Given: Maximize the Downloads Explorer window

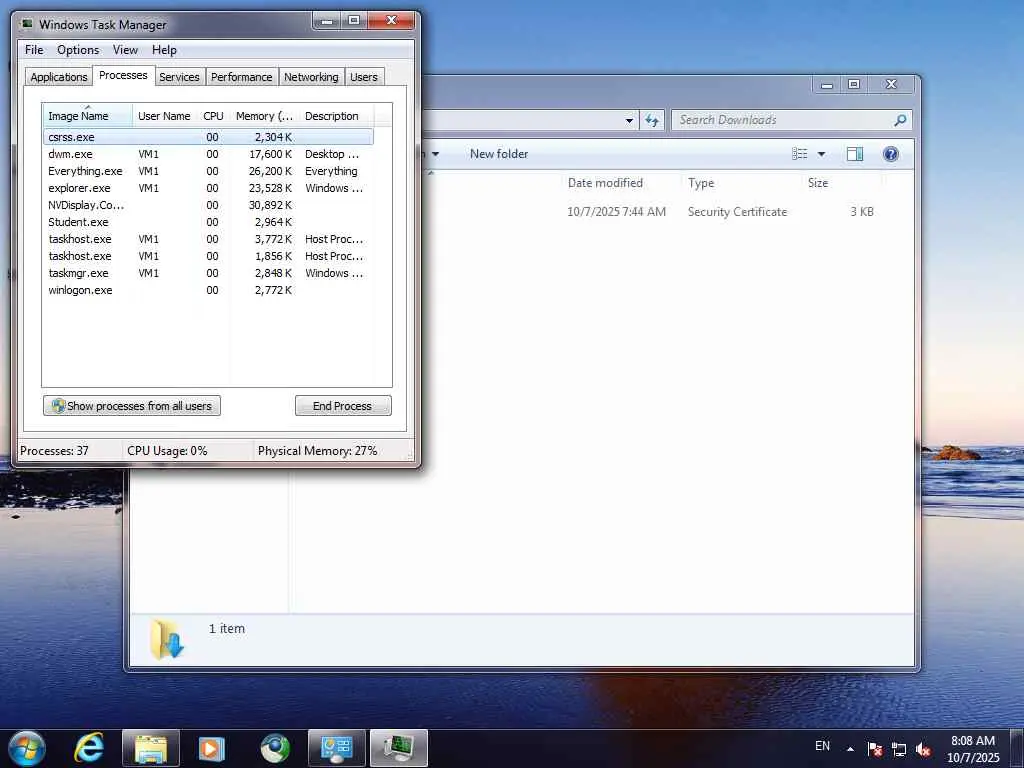Looking at the screenshot, I should coord(854,84).
